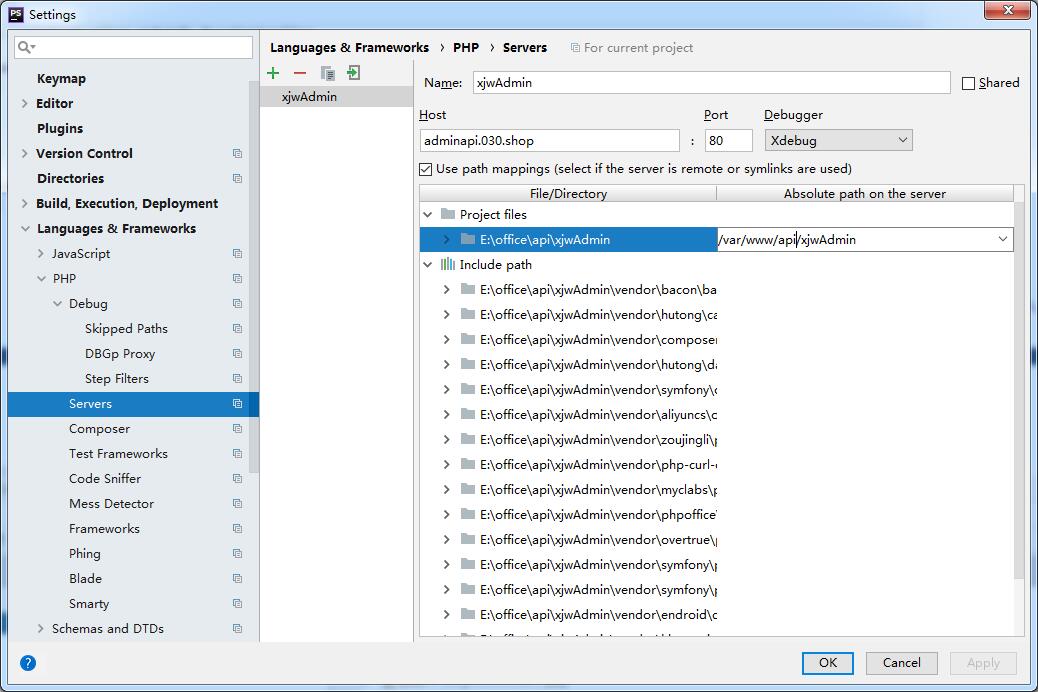Click the import servers icon
Viewport: 1038px width, 692px height.
coord(354,73)
